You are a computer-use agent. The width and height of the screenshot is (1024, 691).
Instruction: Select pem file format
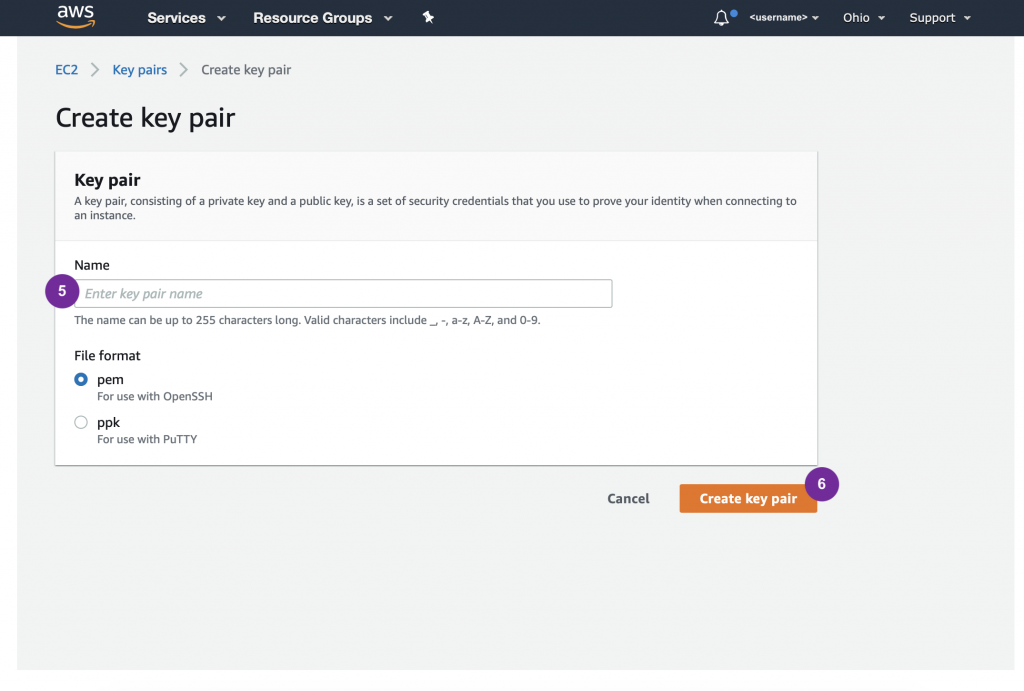[x=81, y=380]
